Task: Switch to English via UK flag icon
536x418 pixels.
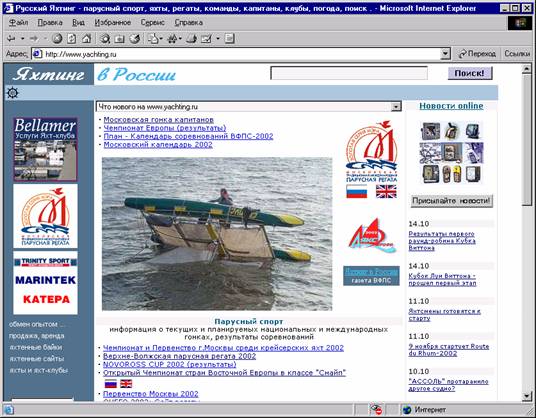Action: (386, 191)
